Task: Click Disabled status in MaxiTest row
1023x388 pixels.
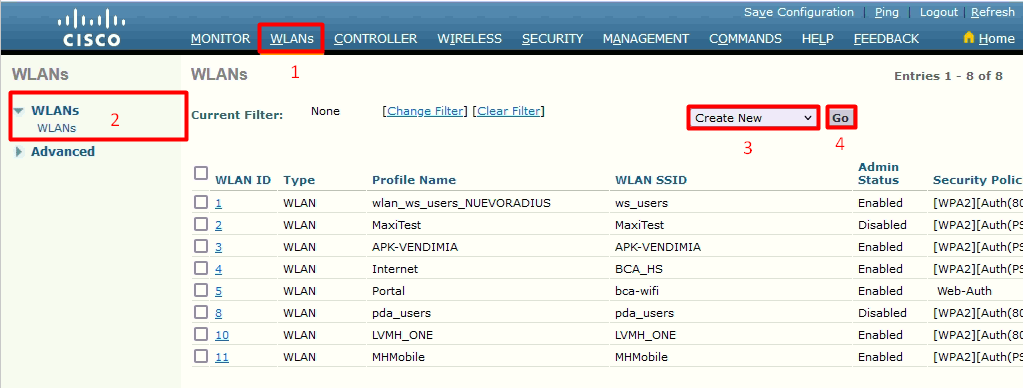Action: coord(882,225)
